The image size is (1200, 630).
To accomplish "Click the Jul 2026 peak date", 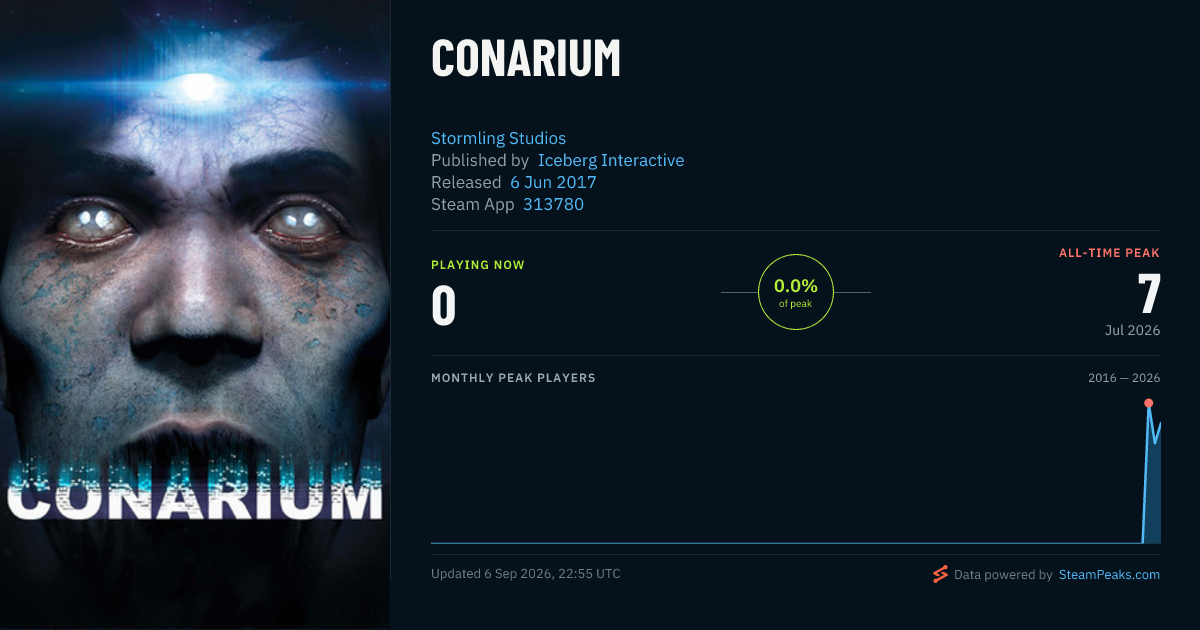I will (1132, 330).
